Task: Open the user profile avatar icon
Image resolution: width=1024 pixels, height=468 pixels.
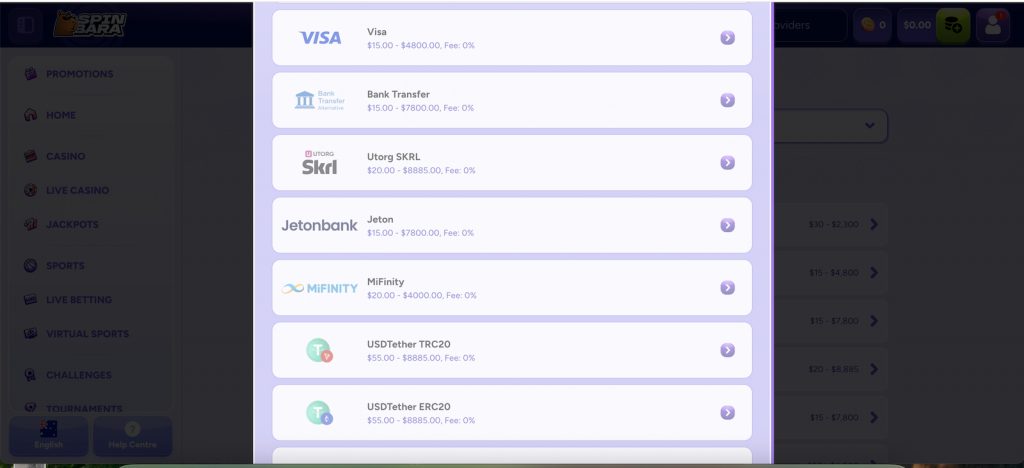Action: coord(992,25)
